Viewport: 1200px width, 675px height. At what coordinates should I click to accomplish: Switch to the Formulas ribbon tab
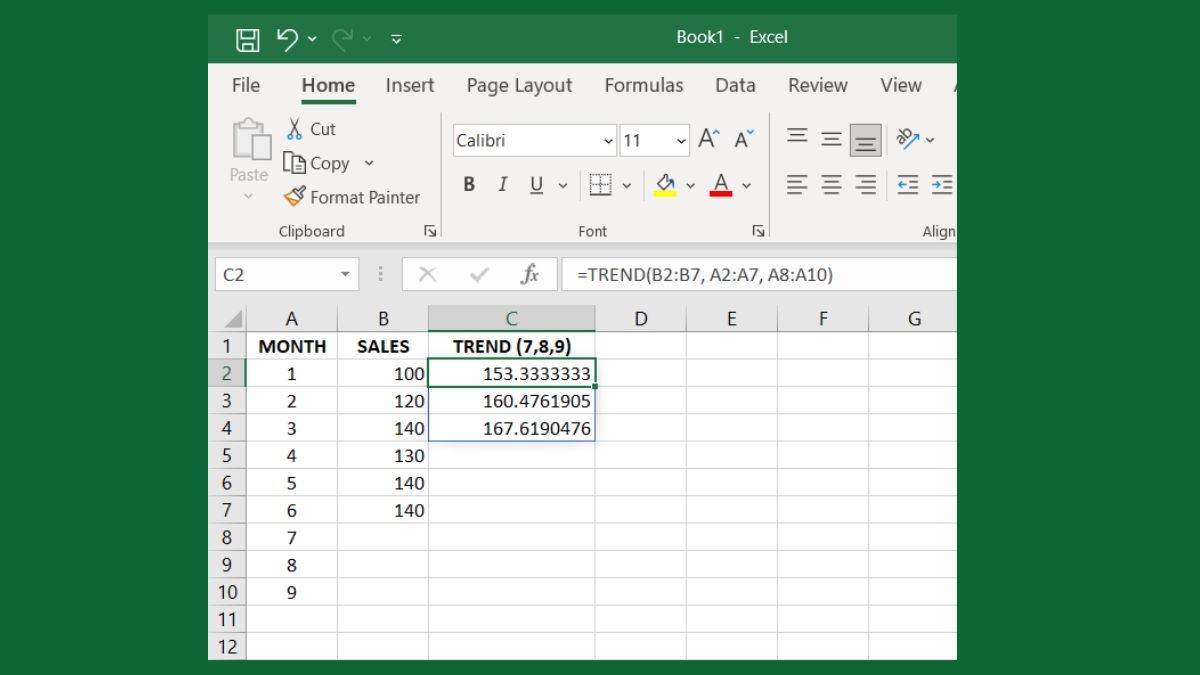[x=644, y=86]
